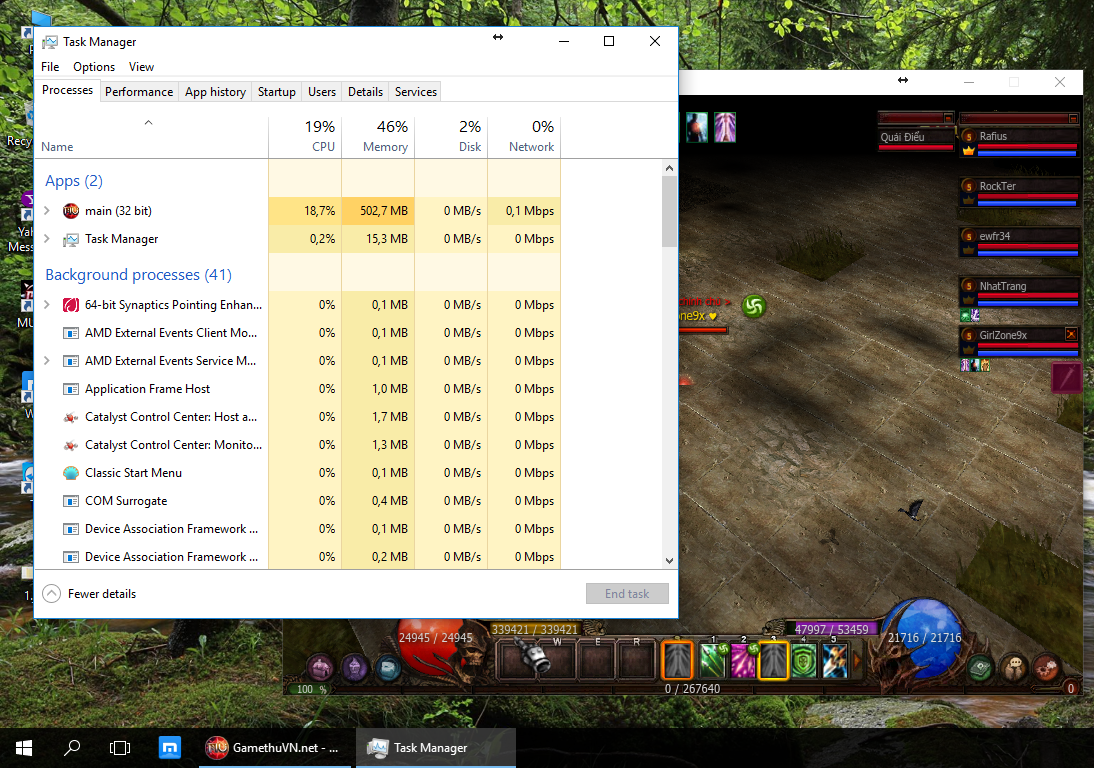This screenshot has width=1094, height=768.
Task: Click the process list scrollbar thumb
Action: [x=669, y=211]
